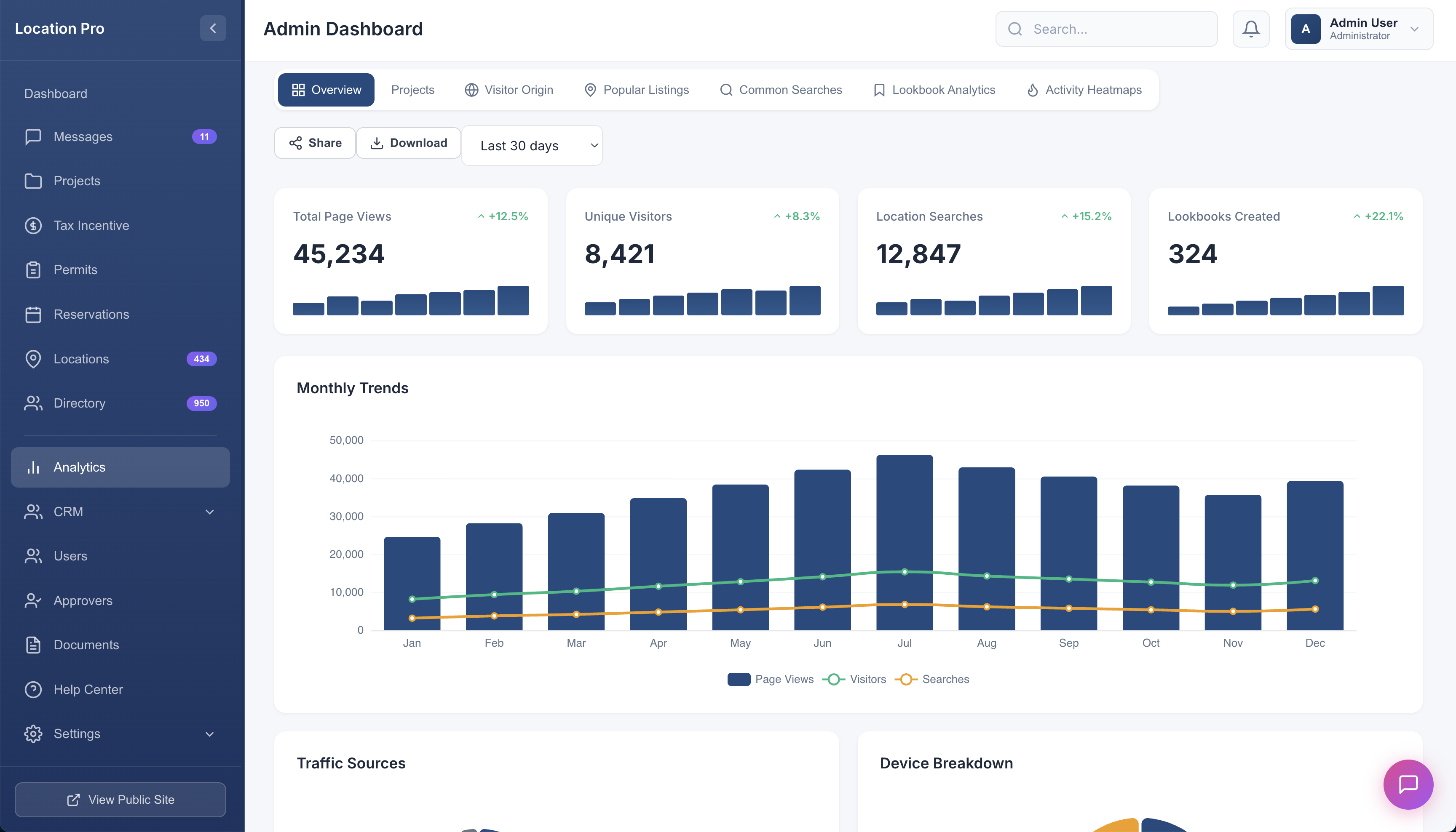Screen dimensions: 1456x832
Task: Click the bookmark icon on Lookbook Analytics tab
Action: [x=879, y=90]
